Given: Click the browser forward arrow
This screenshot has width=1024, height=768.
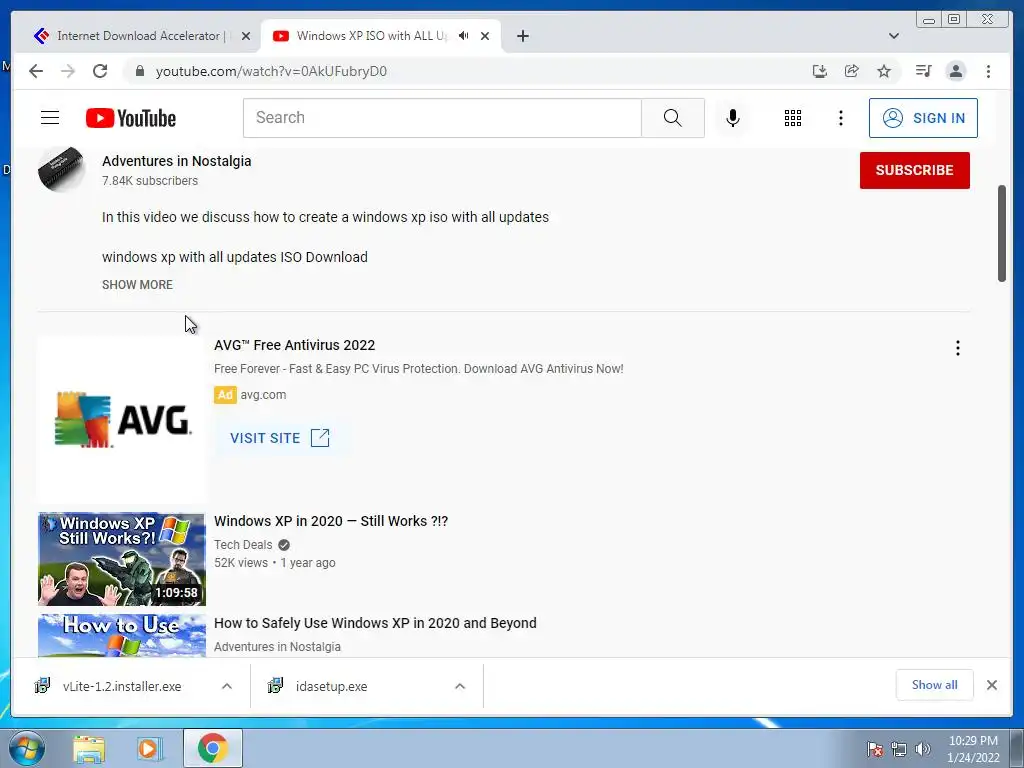Looking at the screenshot, I should (68, 71).
